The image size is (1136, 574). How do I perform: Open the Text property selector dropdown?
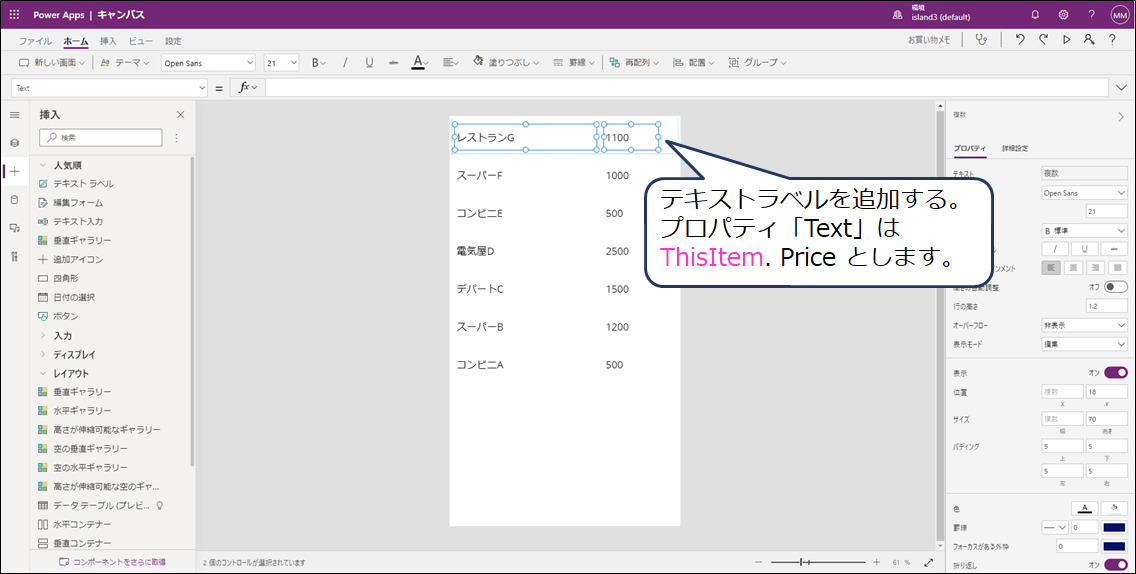[x=110, y=88]
